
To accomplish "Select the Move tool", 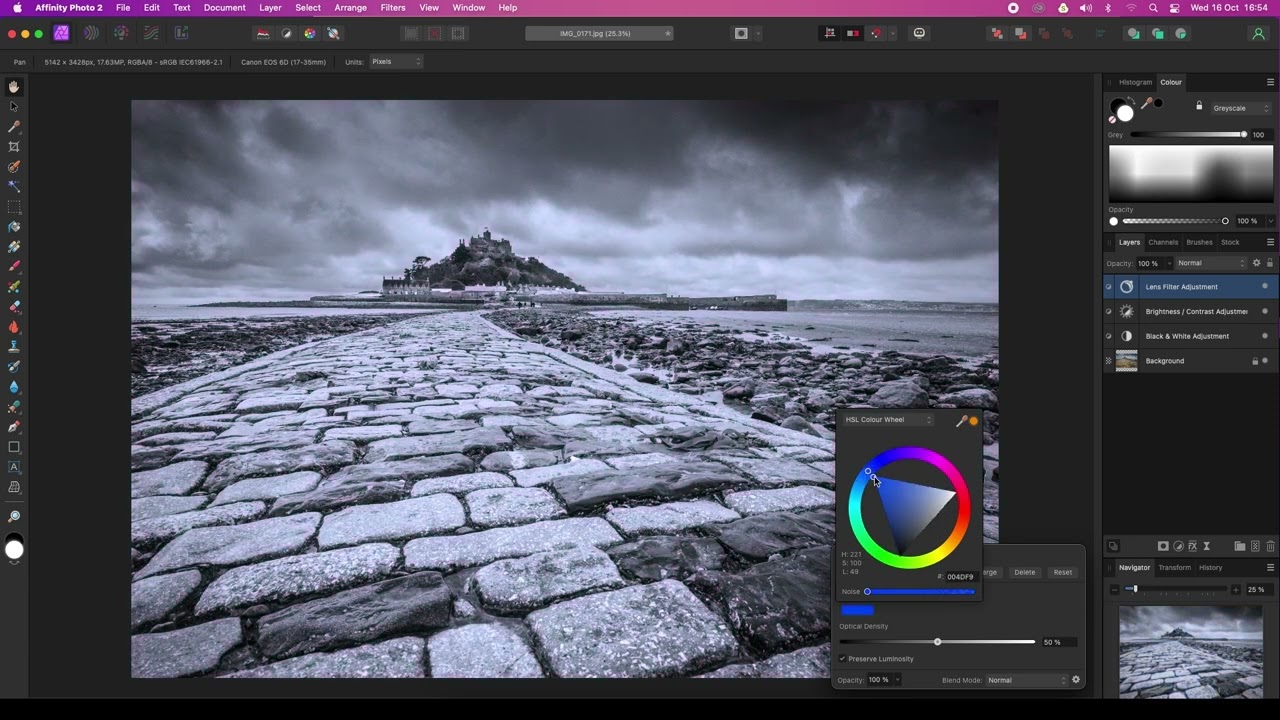I will coord(14,106).
